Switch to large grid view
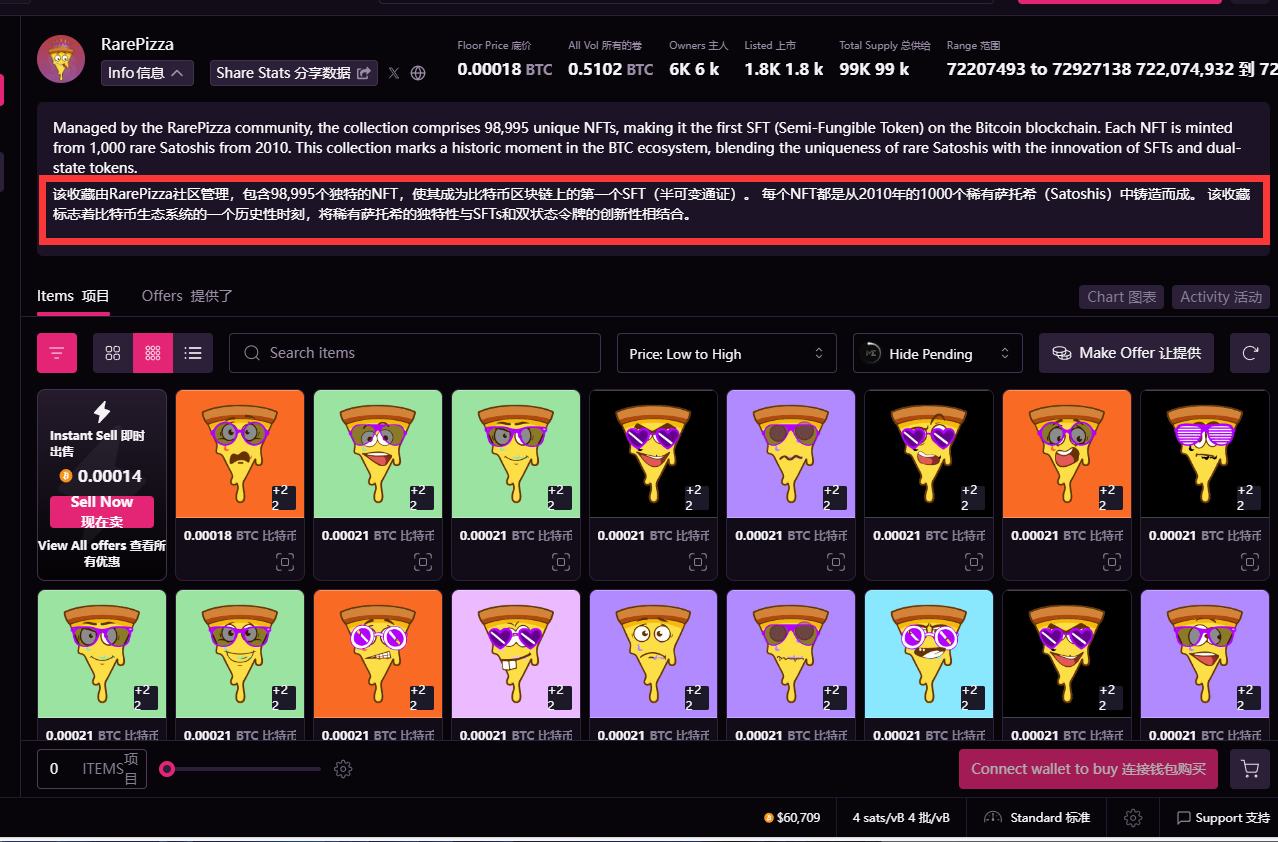This screenshot has height=842, width=1278. [113, 353]
